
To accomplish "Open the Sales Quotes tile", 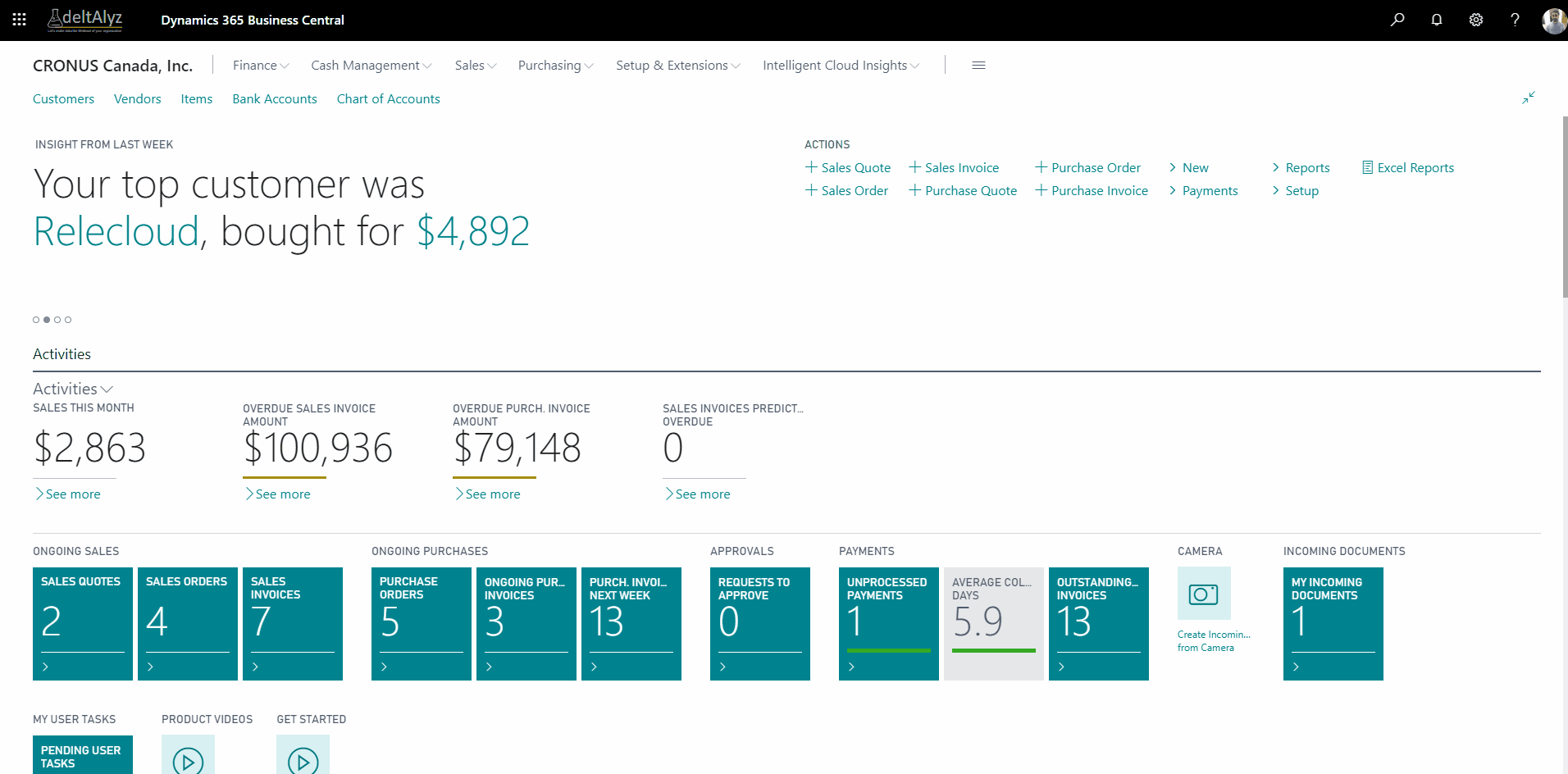I will click(83, 624).
